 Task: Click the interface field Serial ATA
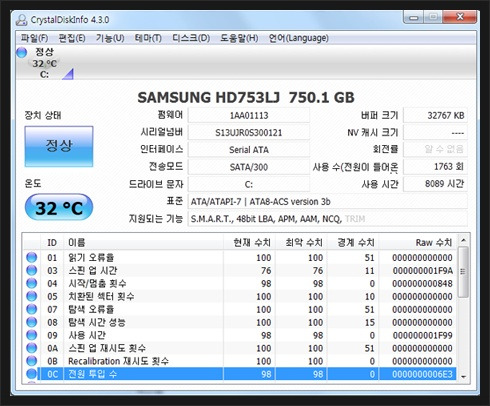coord(249,150)
